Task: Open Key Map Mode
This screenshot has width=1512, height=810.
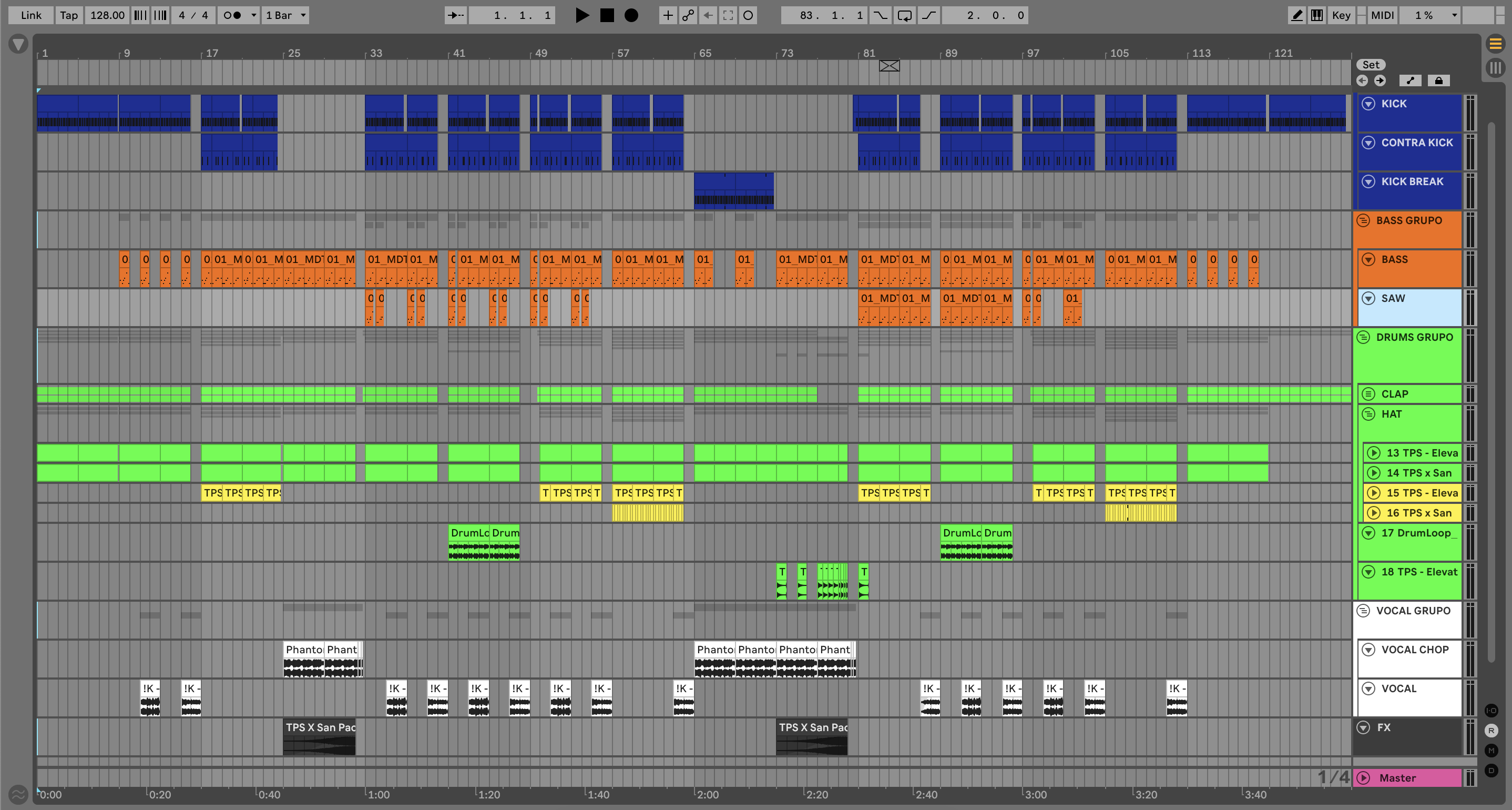Action: [x=1341, y=15]
